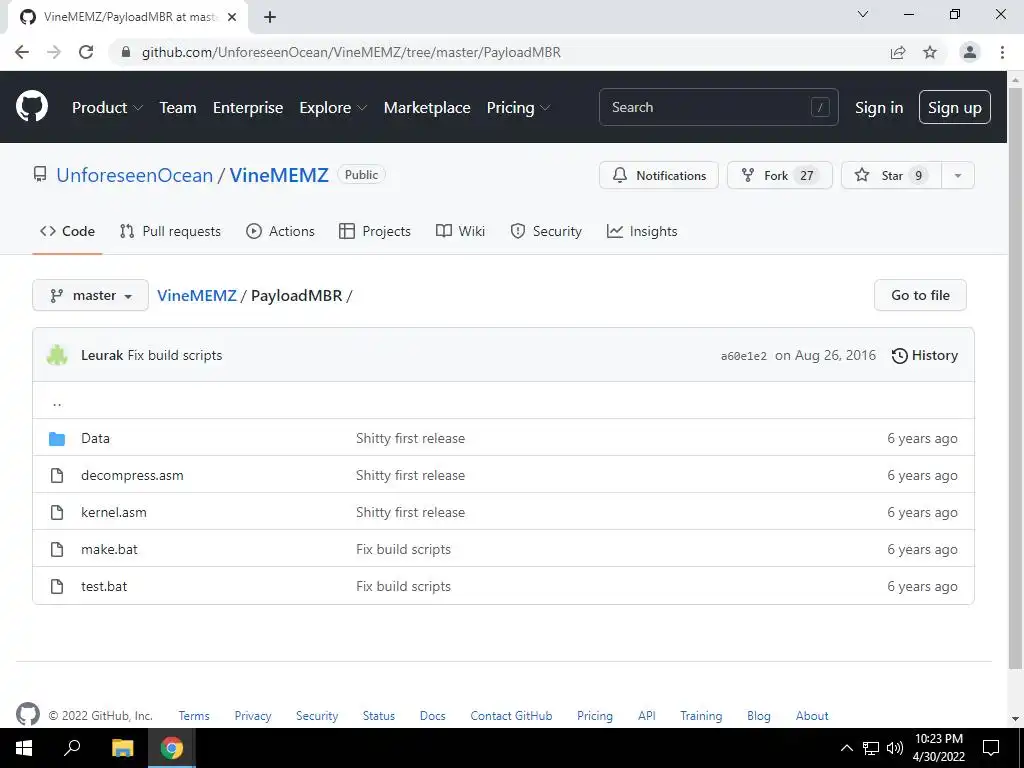Open the decompress.asm file
Image resolution: width=1024 pixels, height=768 pixels.
point(132,475)
